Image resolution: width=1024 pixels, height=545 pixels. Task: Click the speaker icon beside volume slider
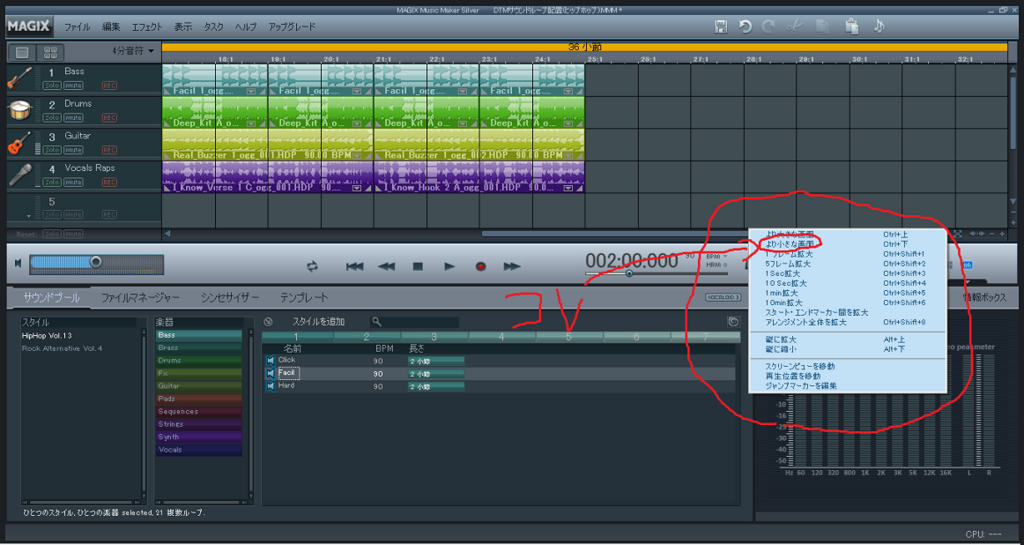[18, 263]
